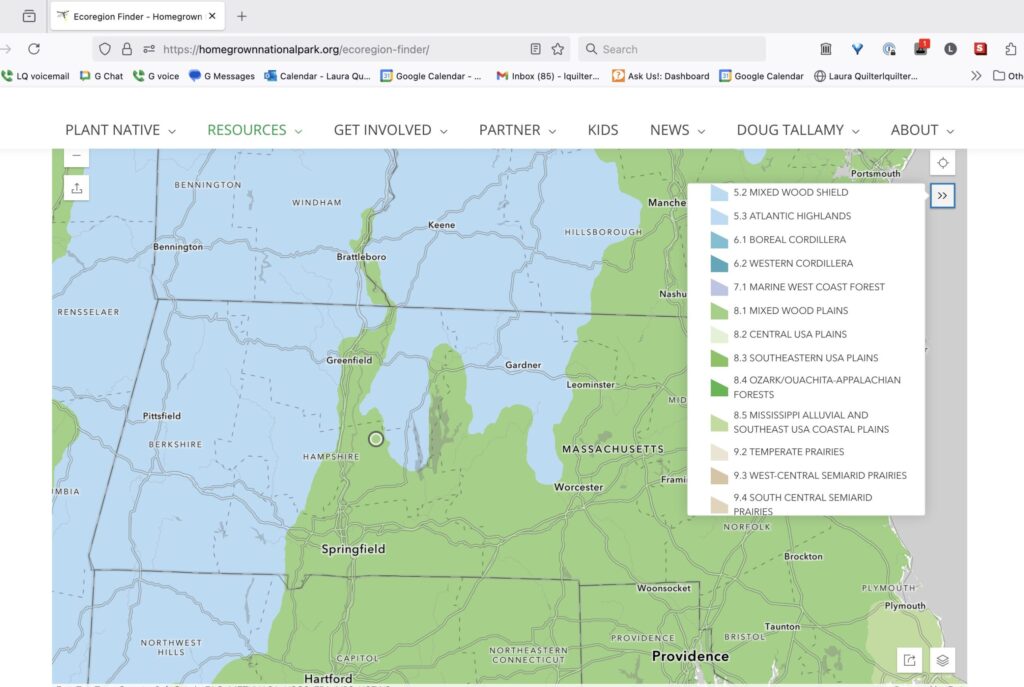The height and width of the screenshot is (687, 1024).
Task: Open the Resources dropdown menu
Action: (x=256, y=130)
